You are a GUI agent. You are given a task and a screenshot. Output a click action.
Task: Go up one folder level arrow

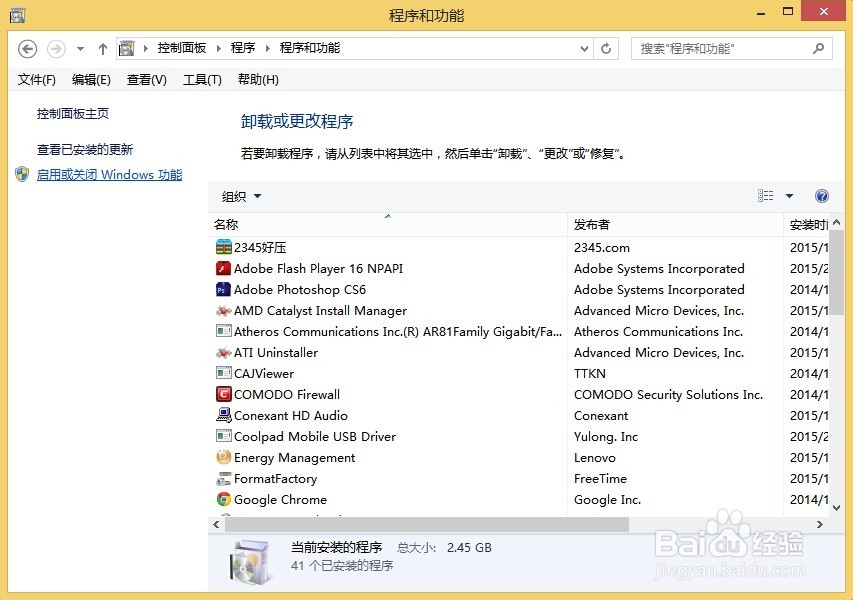[x=102, y=49]
